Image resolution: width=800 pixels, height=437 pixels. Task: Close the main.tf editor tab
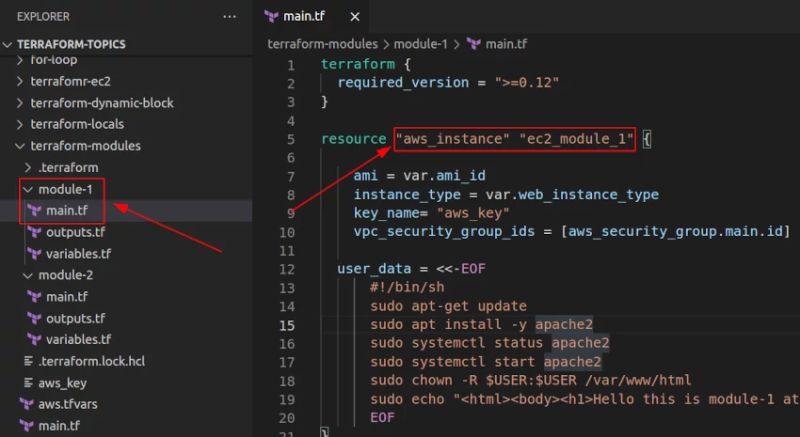point(355,17)
